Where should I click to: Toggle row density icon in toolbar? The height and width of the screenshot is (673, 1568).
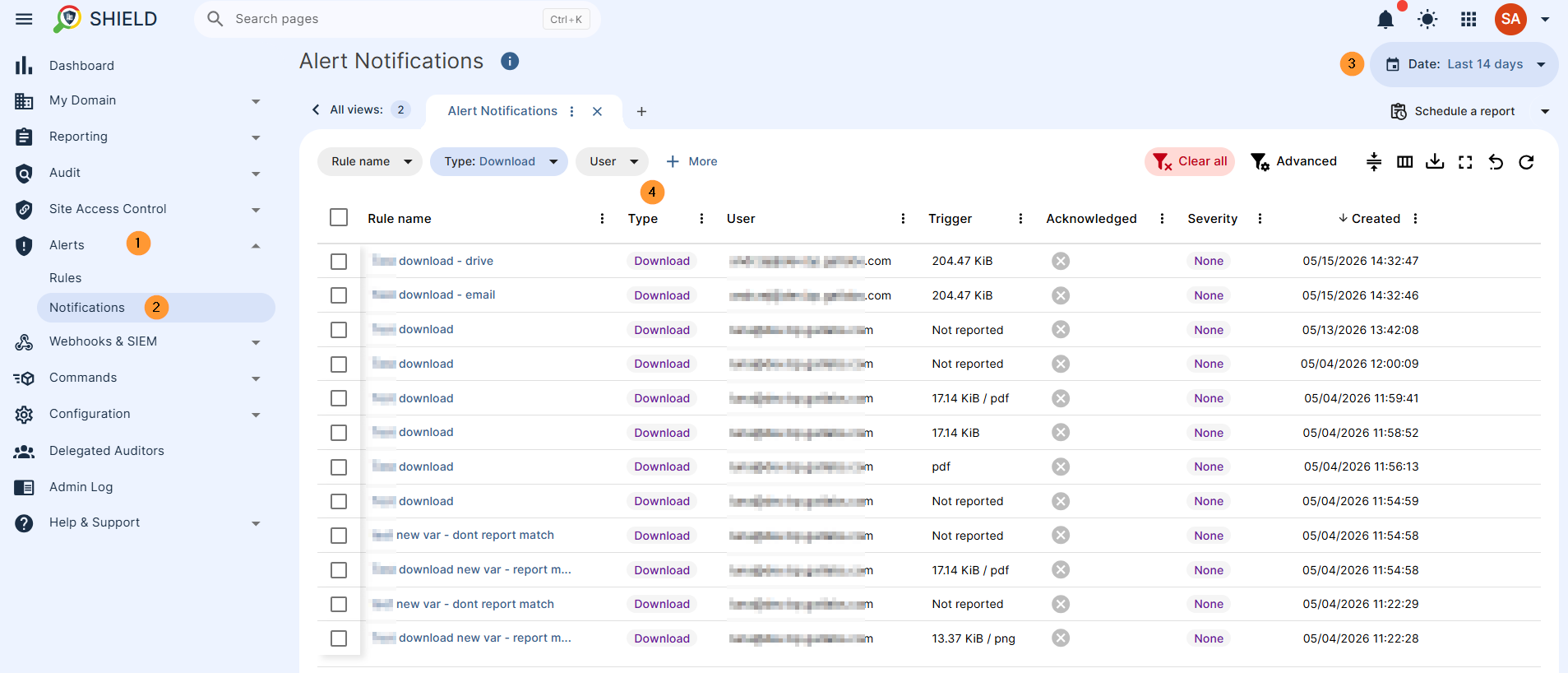1374,162
